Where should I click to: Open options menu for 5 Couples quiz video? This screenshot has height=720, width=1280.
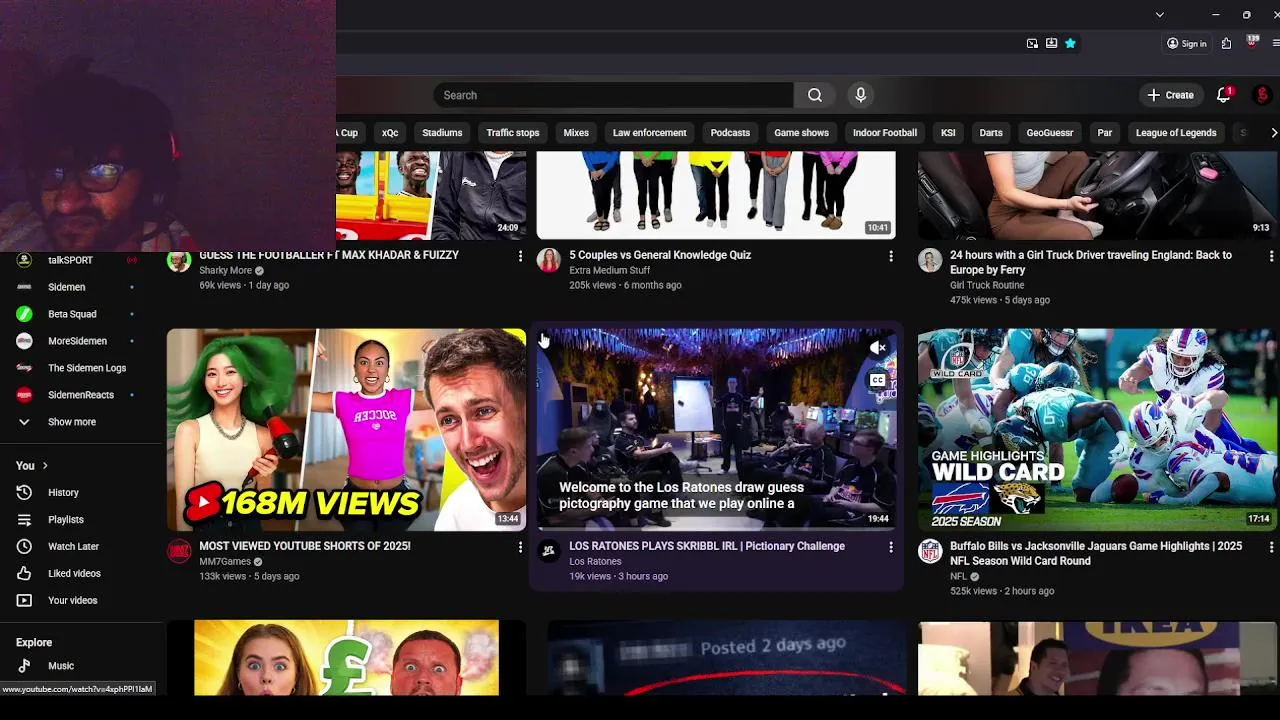pyautogui.click(x=891, y=256)
